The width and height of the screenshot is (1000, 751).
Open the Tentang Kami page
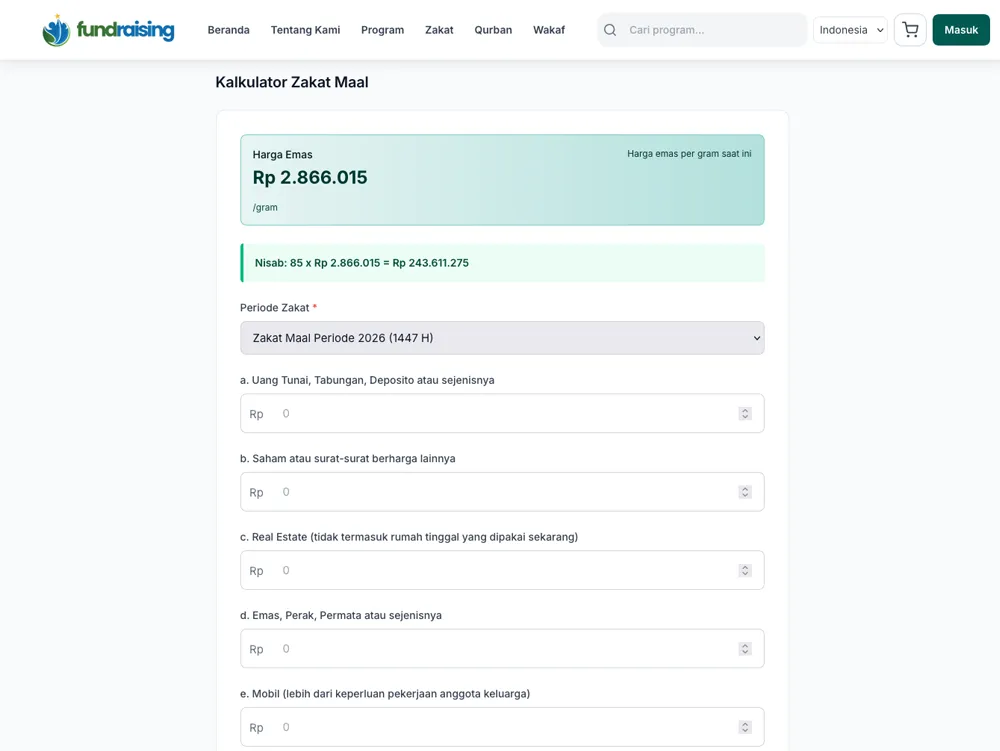[305, 30]
